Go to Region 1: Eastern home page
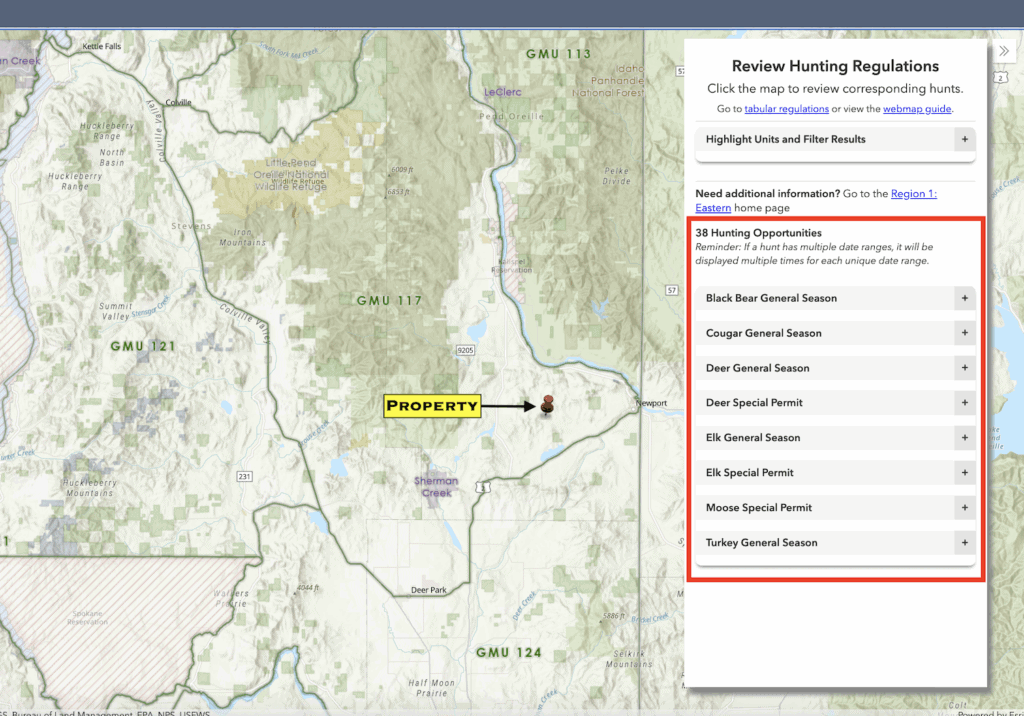 913,194
